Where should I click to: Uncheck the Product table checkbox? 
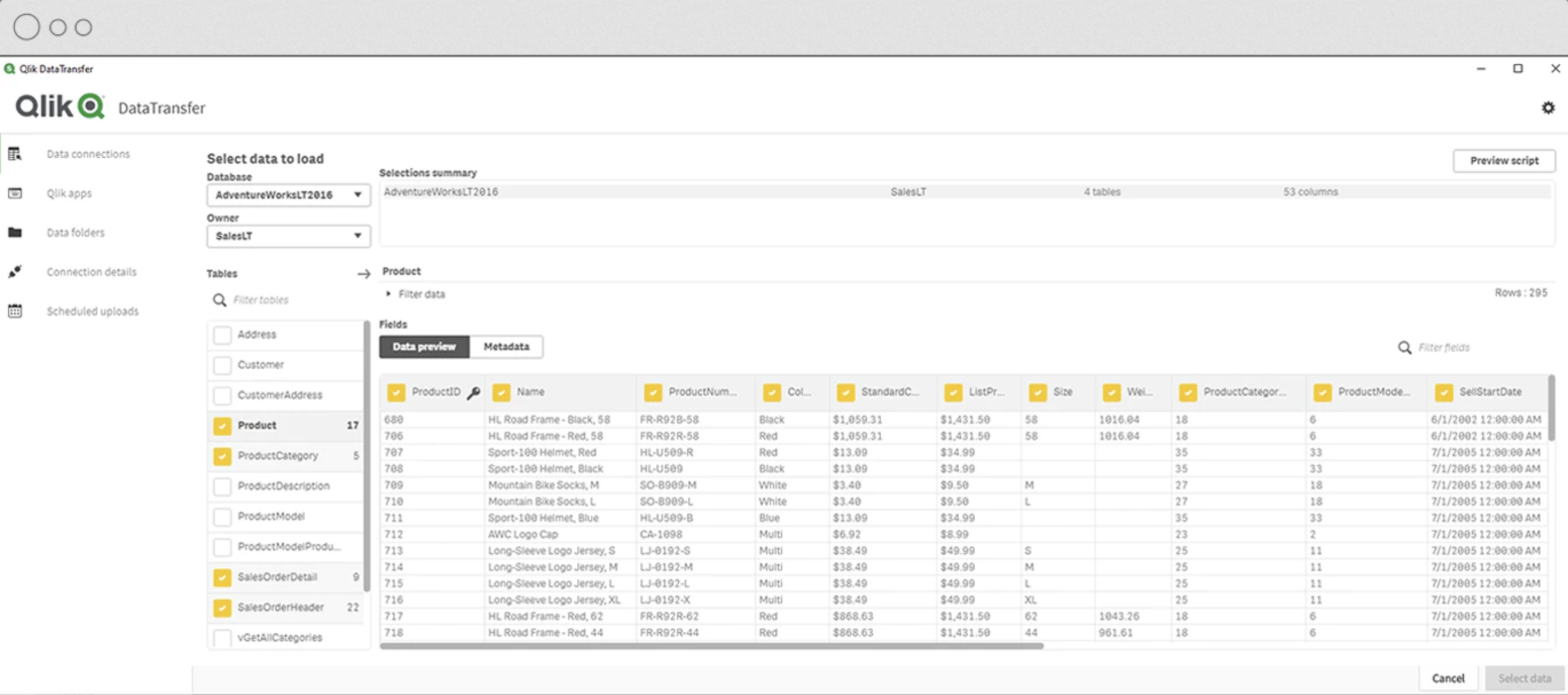click(x=222, y=425)
